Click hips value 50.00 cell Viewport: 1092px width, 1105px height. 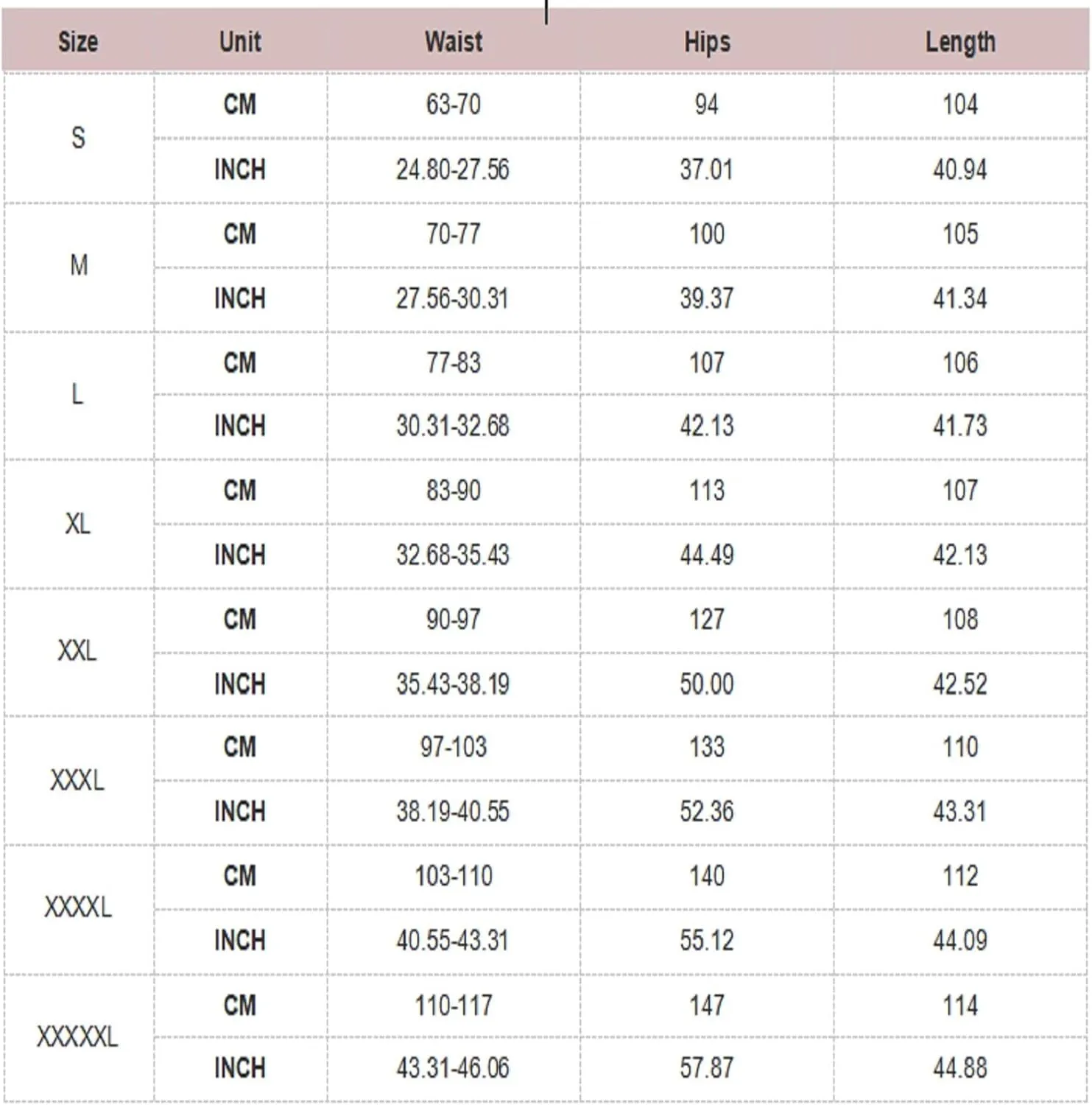click(707, 684)
